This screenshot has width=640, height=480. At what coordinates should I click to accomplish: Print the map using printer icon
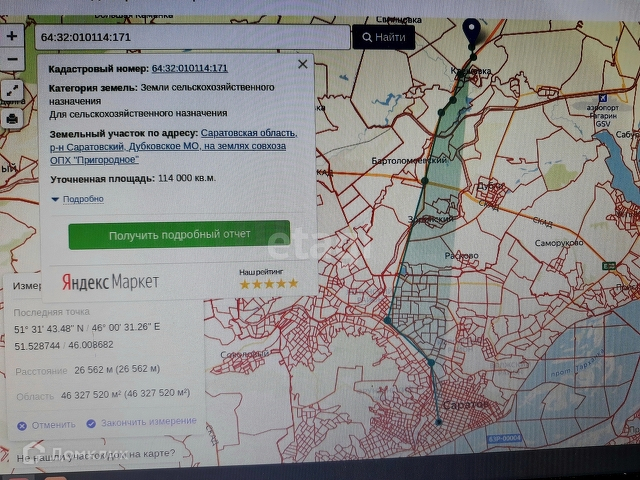click(12, 119)
